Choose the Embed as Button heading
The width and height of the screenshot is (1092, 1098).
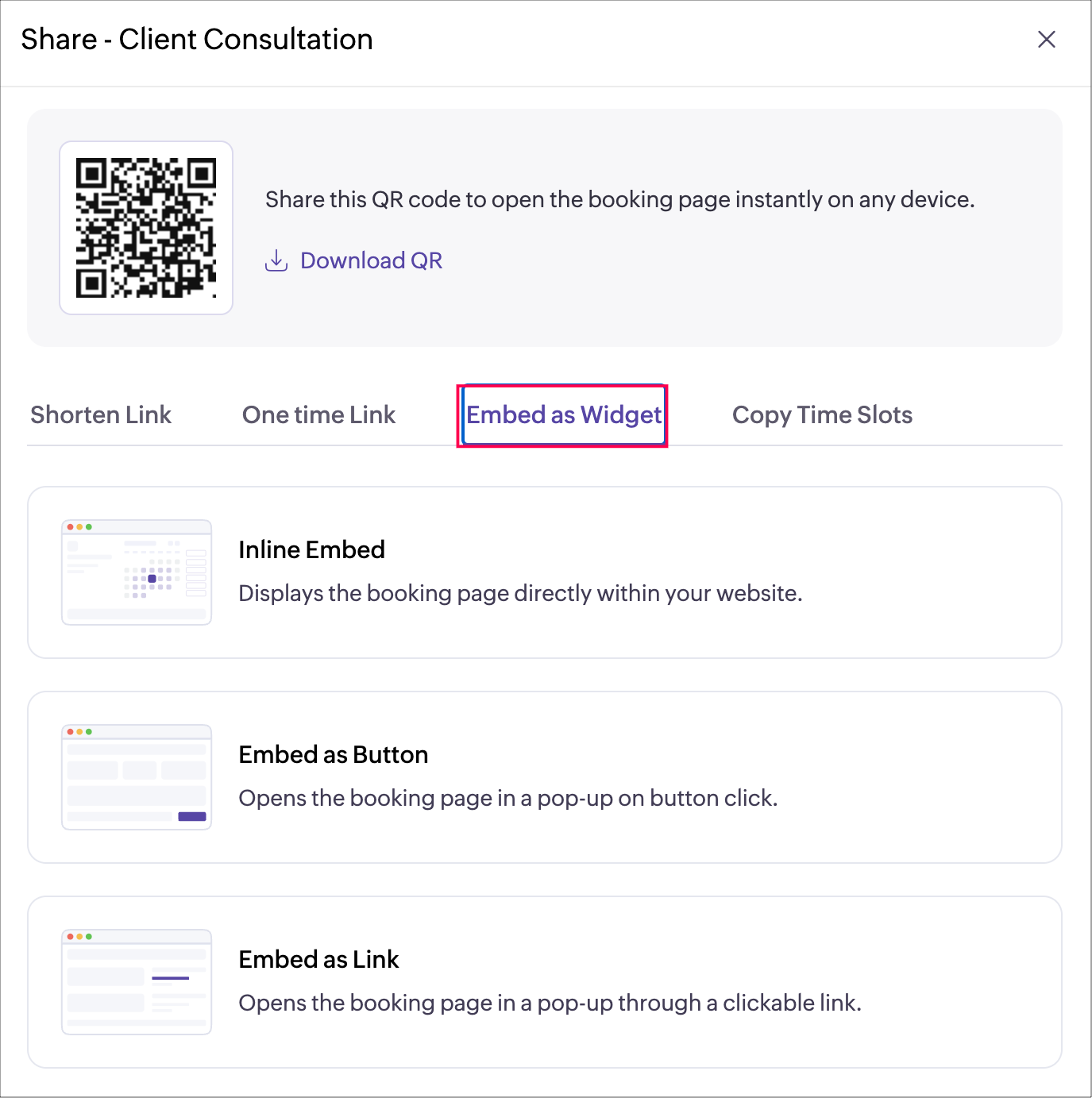(333, 754)
